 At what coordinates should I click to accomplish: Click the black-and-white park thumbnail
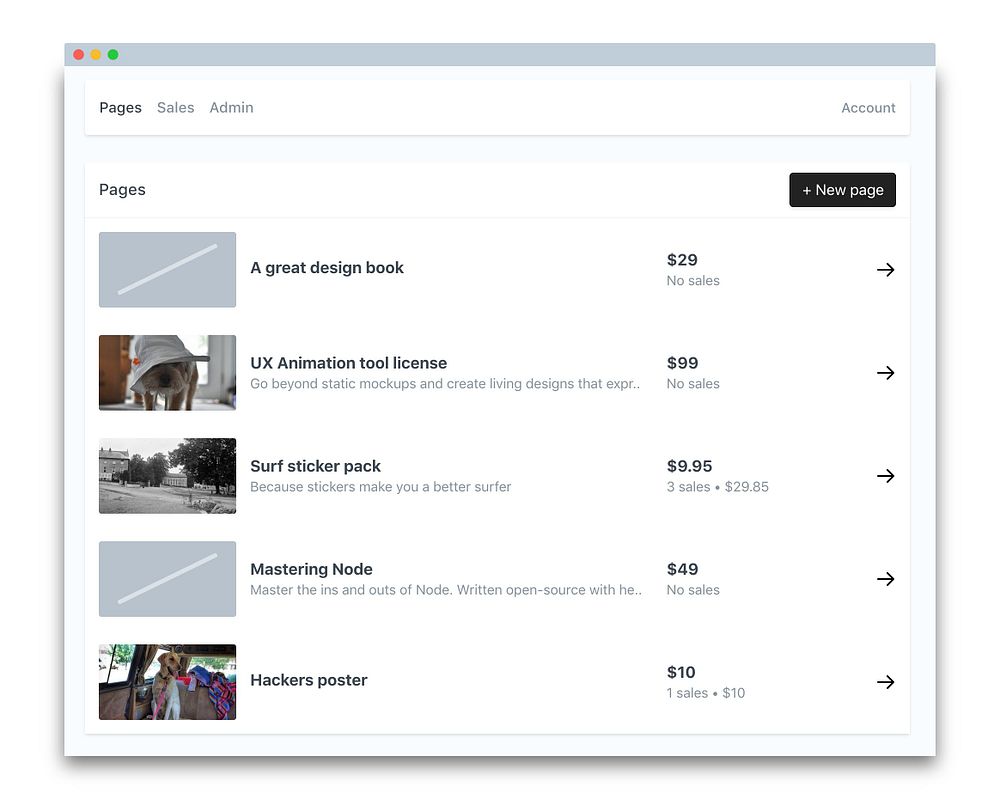[x=167, y=476]
